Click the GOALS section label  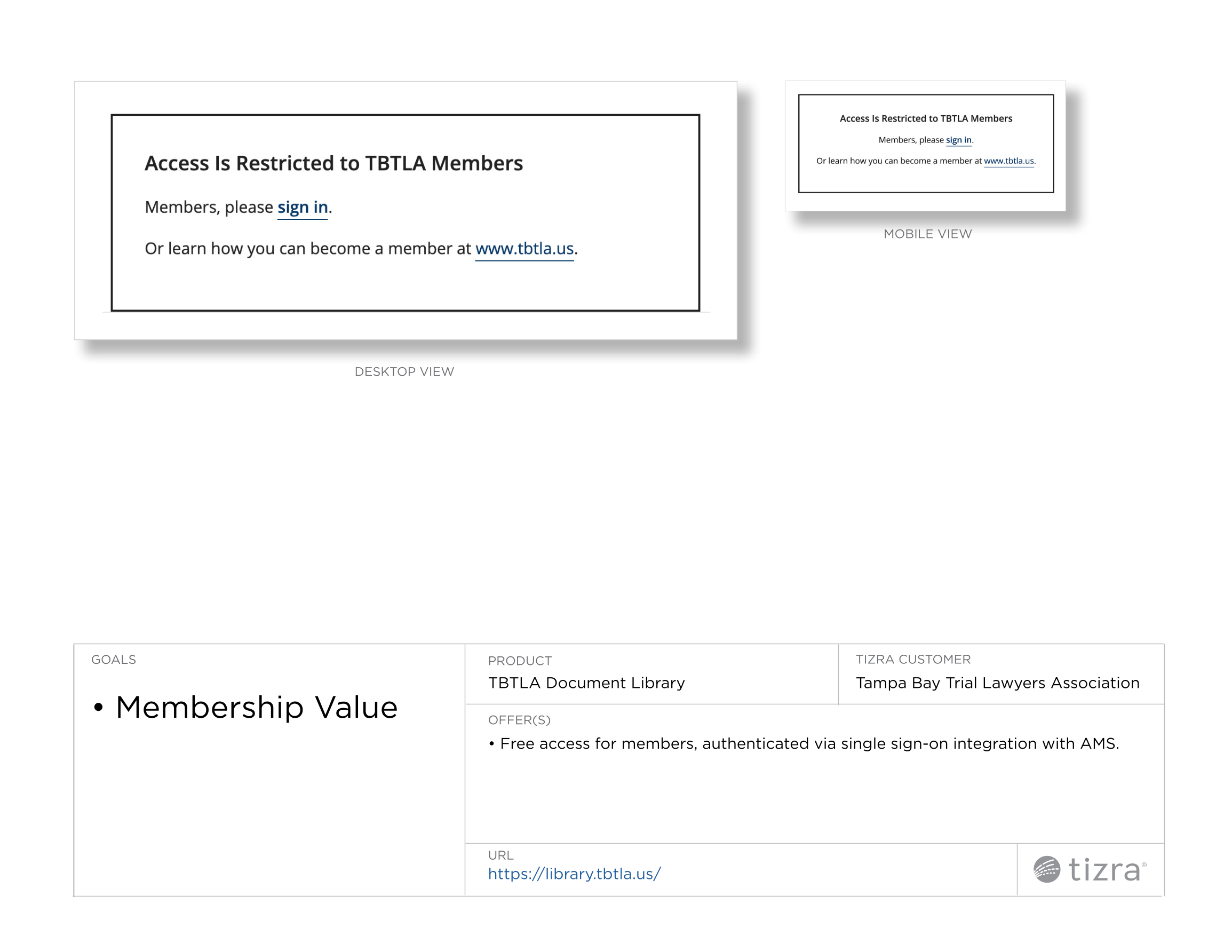pos(114,660)
